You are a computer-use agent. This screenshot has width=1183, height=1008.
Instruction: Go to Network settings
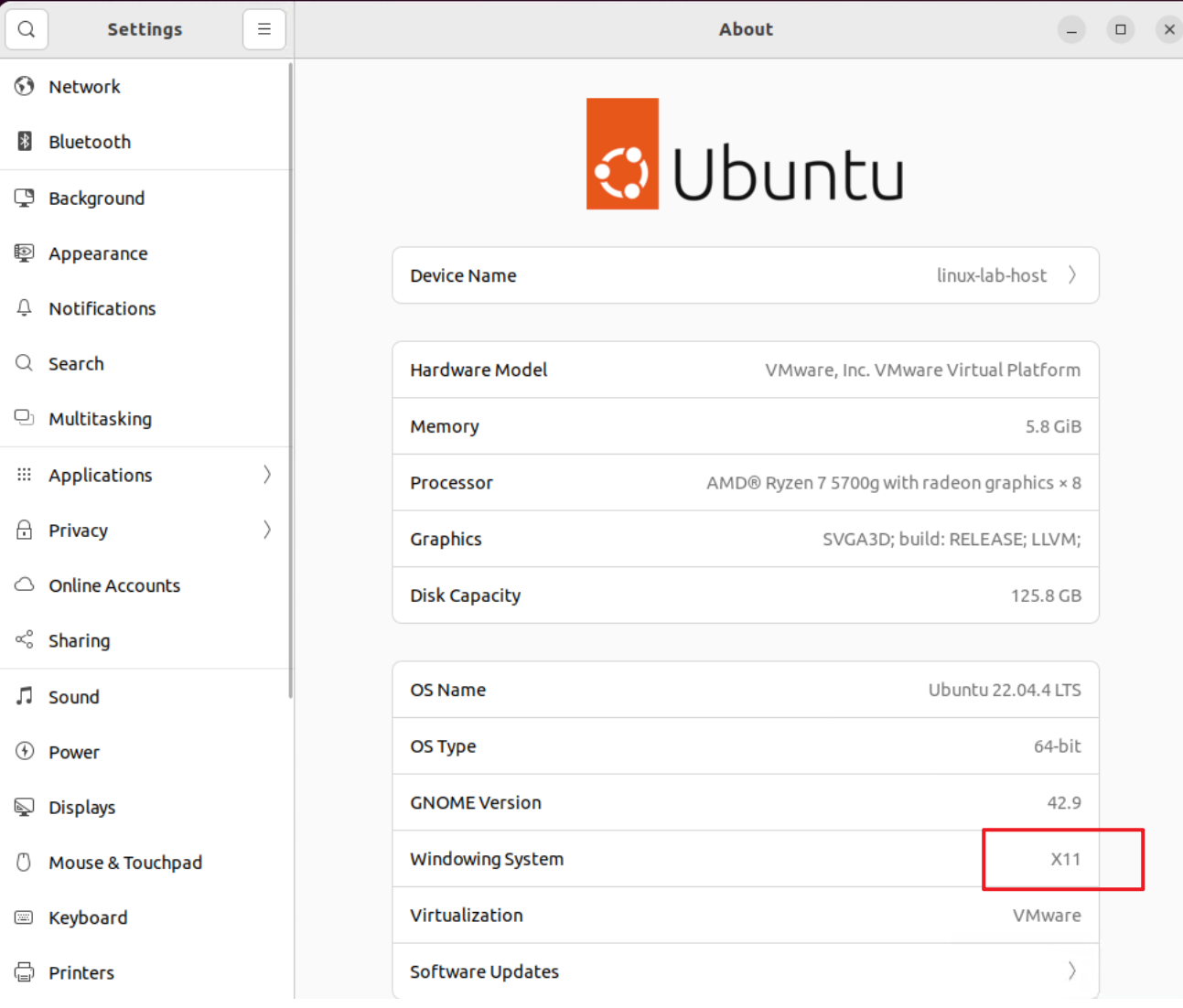click(146, 86)
